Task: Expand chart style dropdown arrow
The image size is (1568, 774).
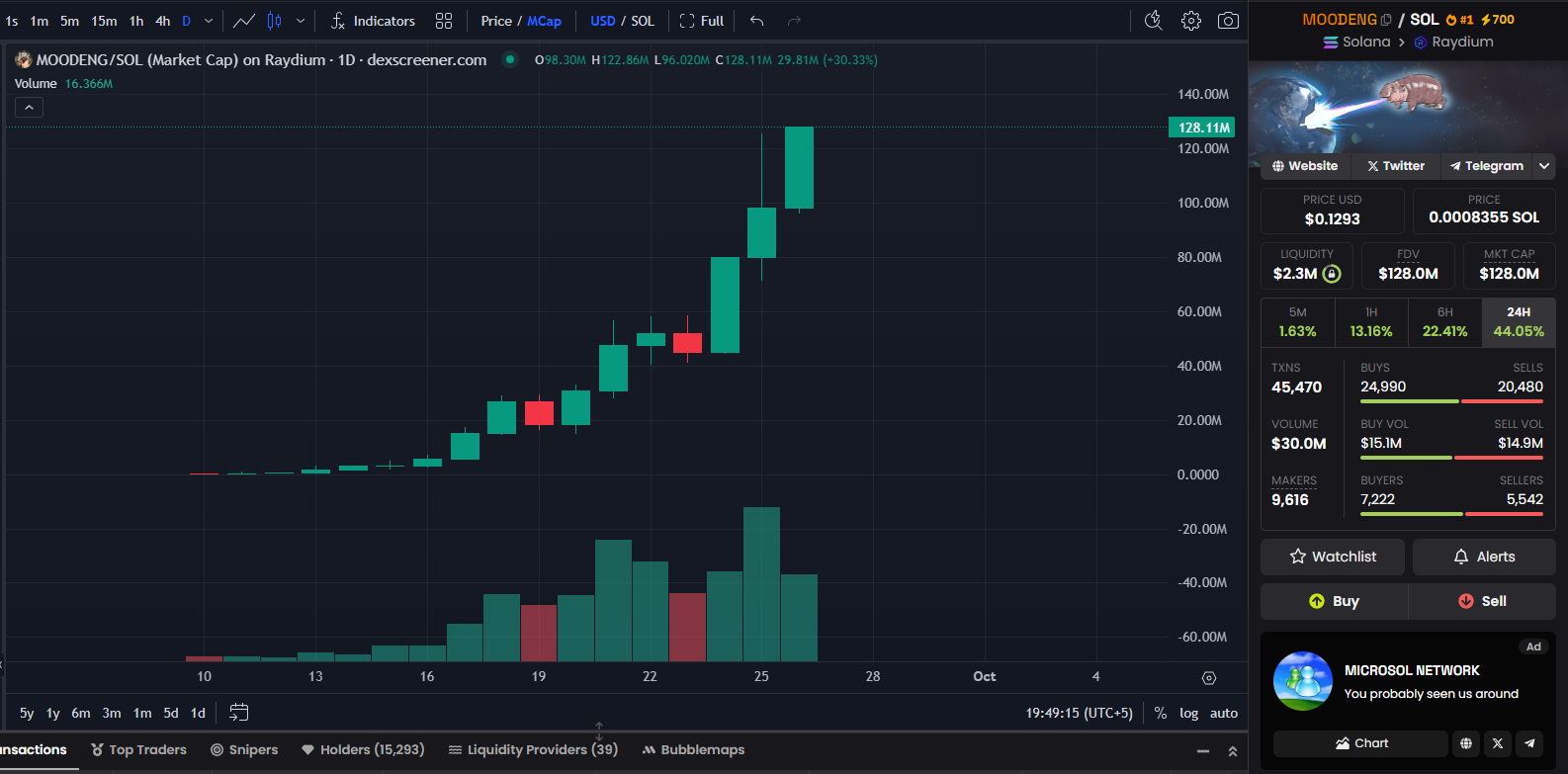Action: pos(301,21)
